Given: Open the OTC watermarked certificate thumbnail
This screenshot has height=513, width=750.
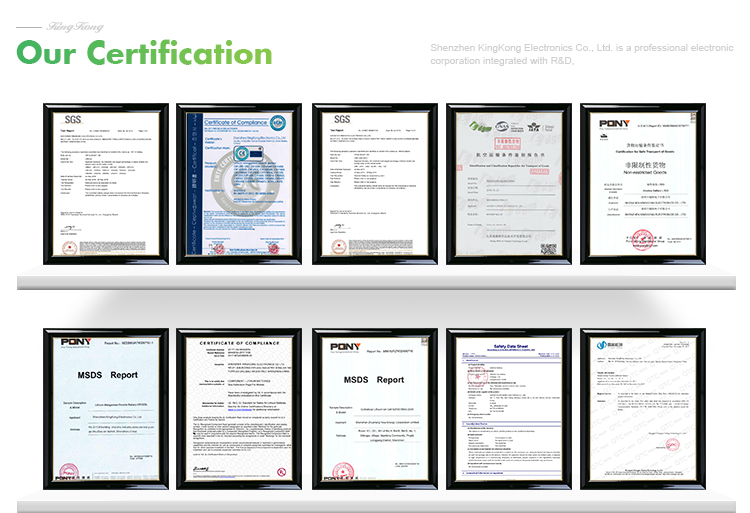Looking at the screenshot, I should [x=643, y=409].
